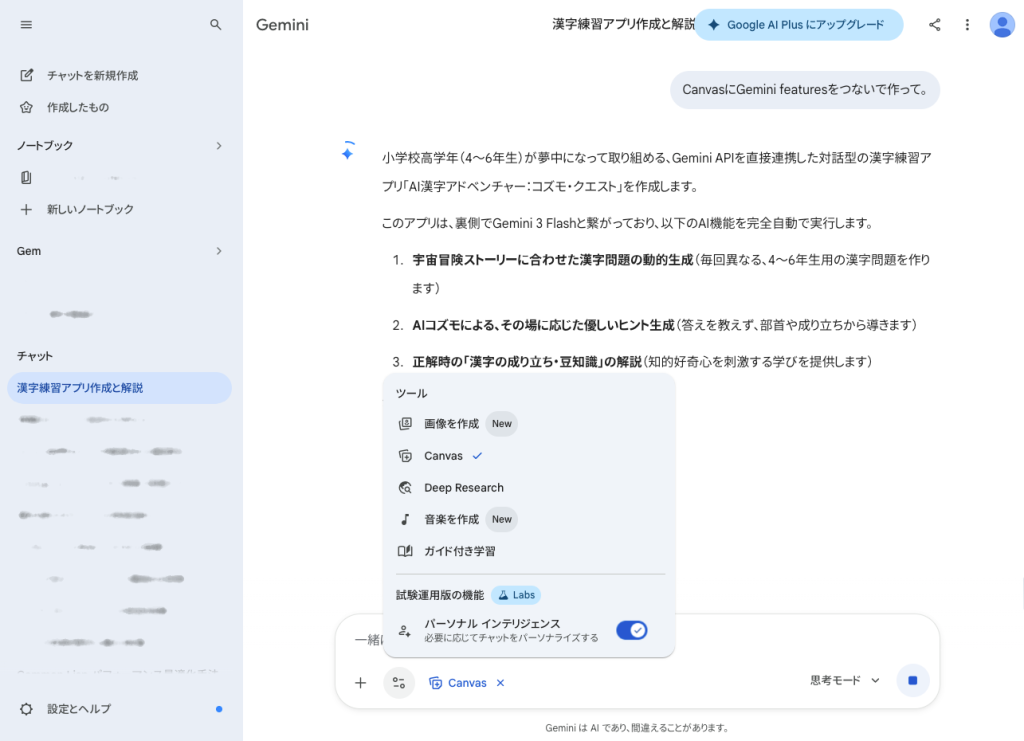This screenshot has height=741, width=1024.
Task: Expand the ノートブック section chevron
Action: 219,146
